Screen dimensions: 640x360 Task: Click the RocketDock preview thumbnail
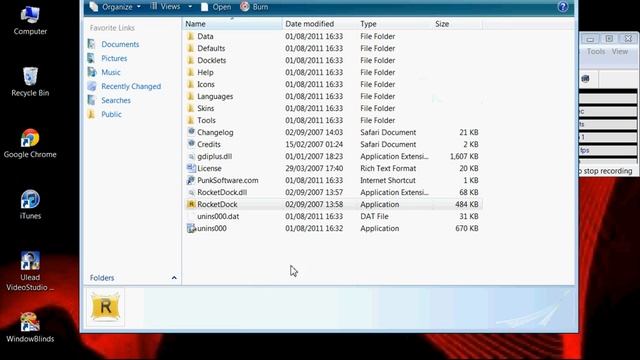pos(106,307)
